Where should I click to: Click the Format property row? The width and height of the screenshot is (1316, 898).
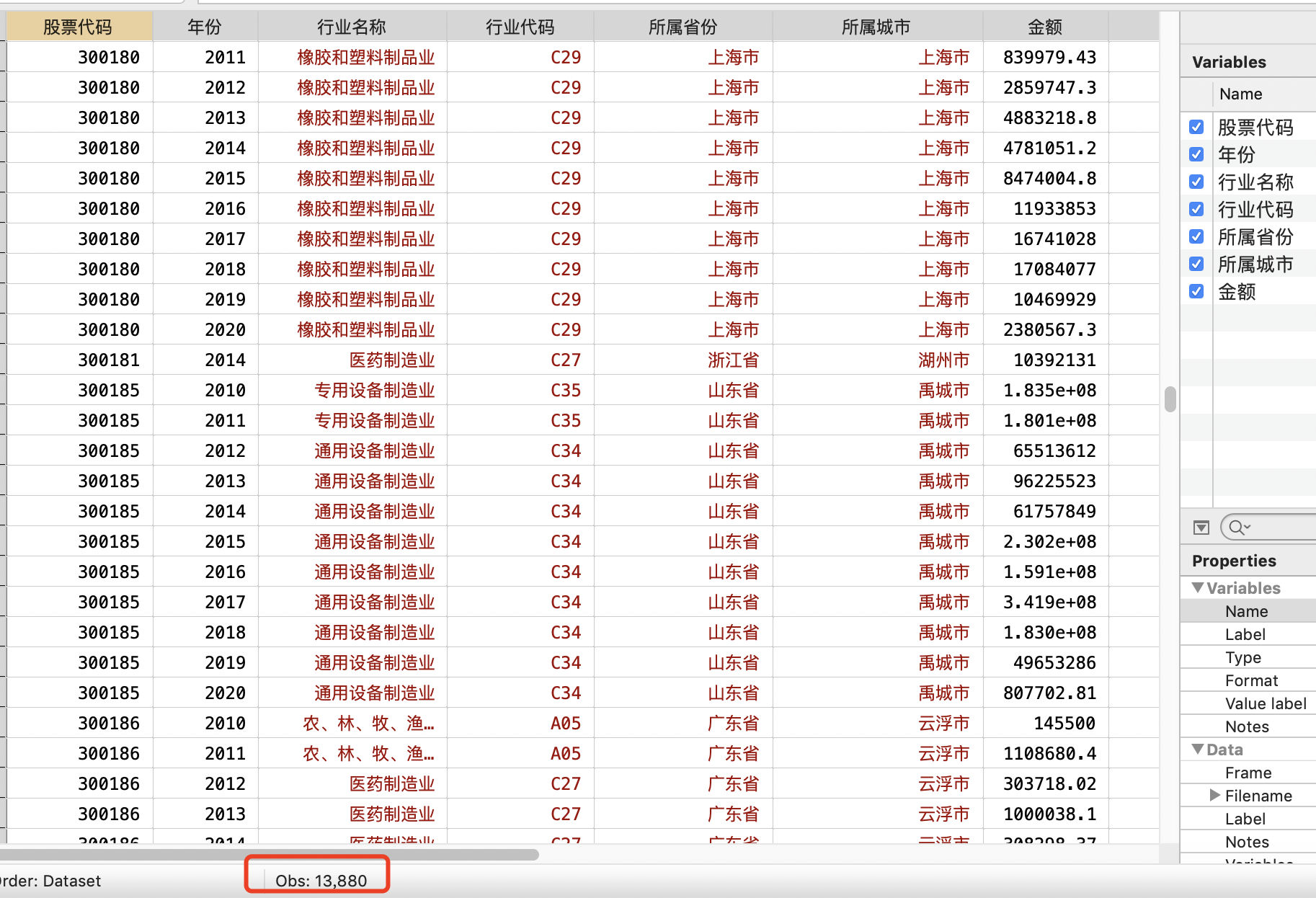tap(1248, 680)
